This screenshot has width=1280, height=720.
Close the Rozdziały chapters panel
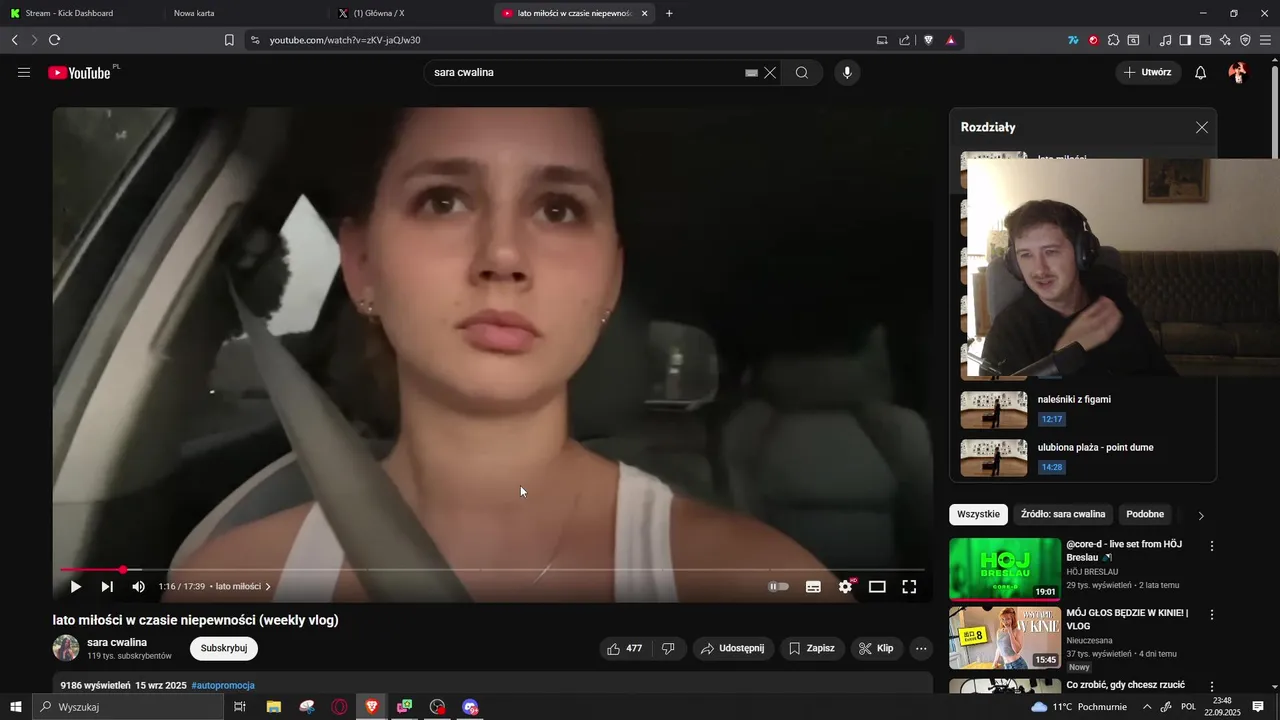(1202, 127)
